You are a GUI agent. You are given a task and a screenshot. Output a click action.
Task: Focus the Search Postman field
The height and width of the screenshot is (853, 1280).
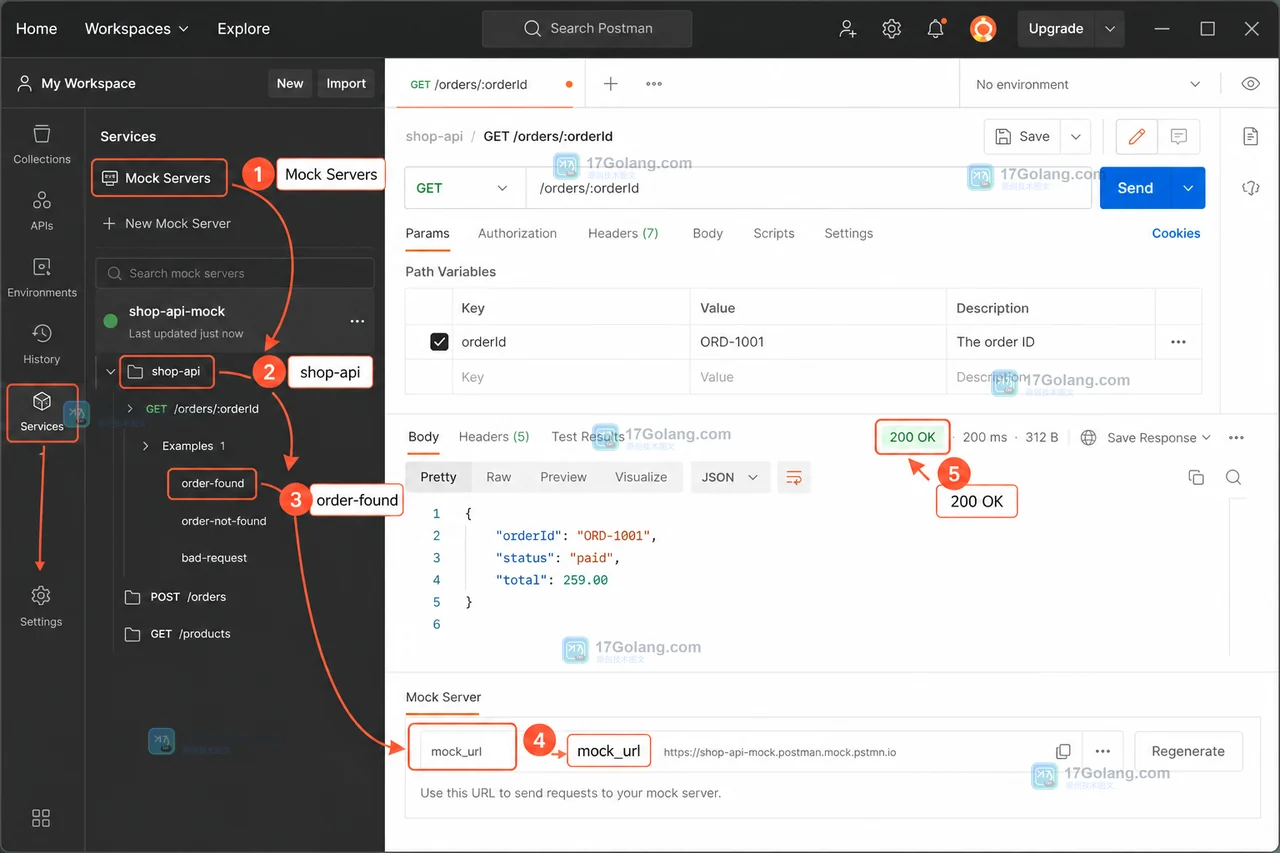(587, 29)
